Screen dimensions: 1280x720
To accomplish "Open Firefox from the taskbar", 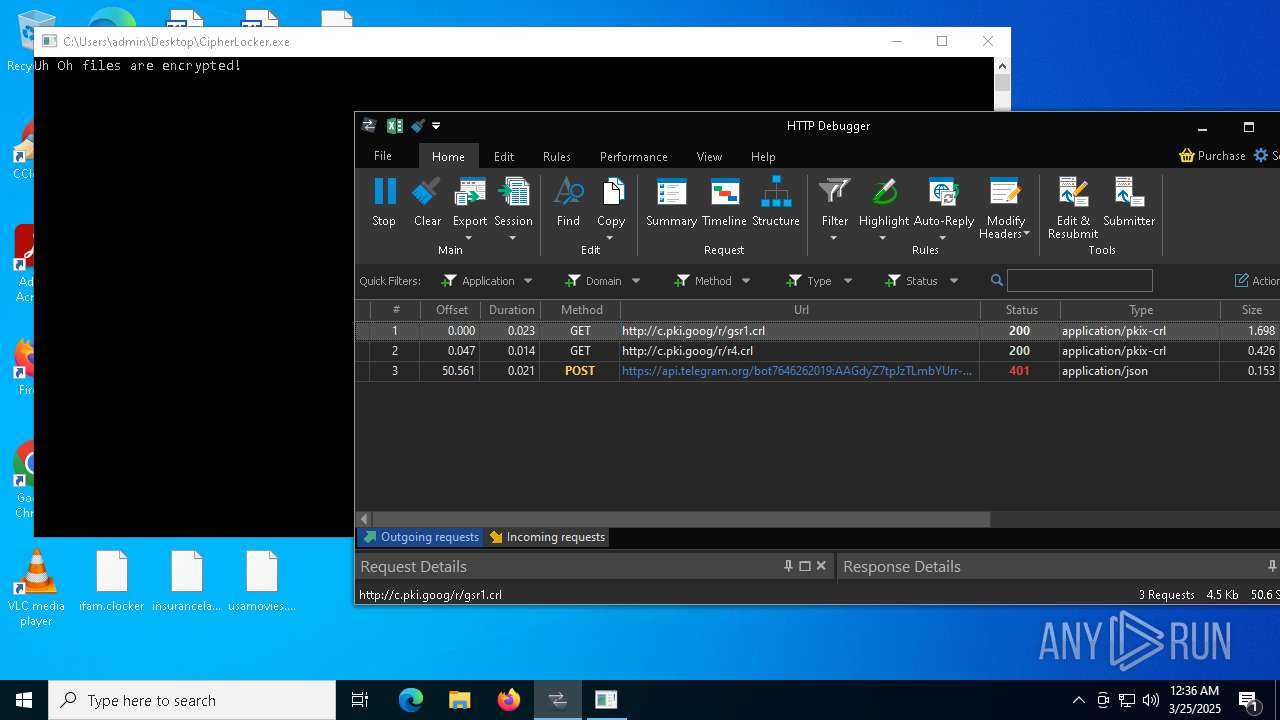I will (x=509, y=700).
